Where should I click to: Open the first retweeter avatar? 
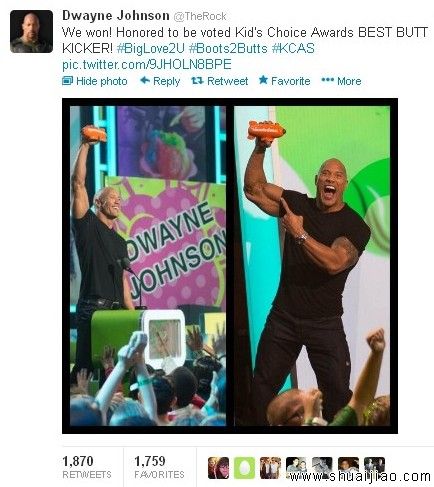pos(218,468)
